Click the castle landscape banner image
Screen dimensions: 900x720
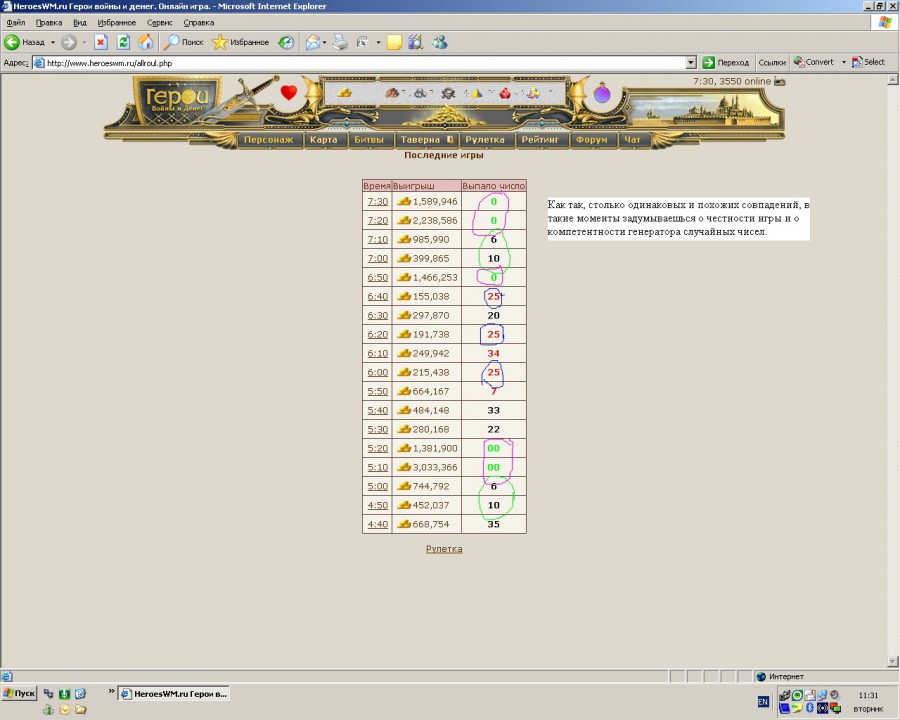point(704,110)
